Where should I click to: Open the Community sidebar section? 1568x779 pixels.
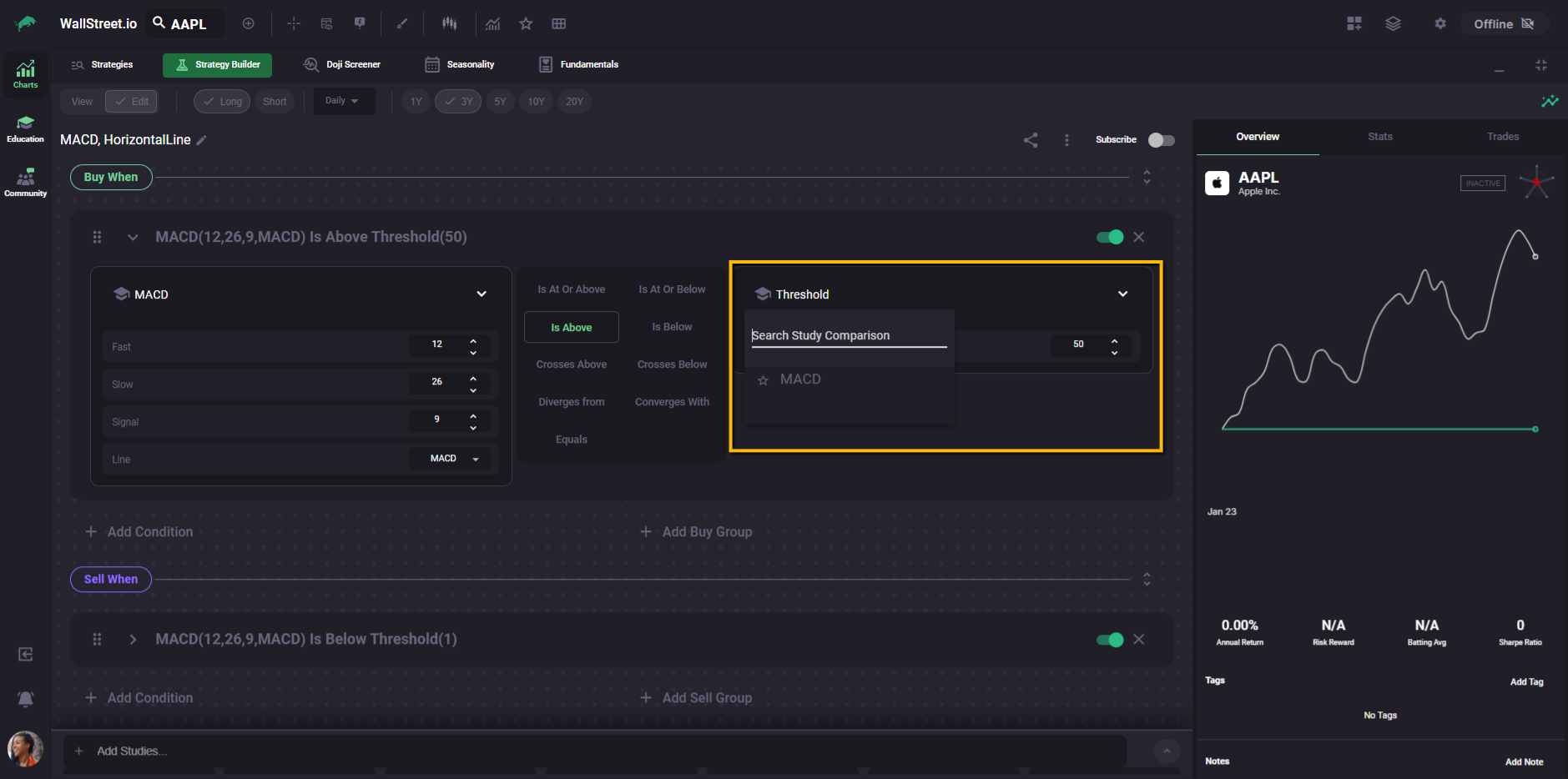(x=25, y=183)
